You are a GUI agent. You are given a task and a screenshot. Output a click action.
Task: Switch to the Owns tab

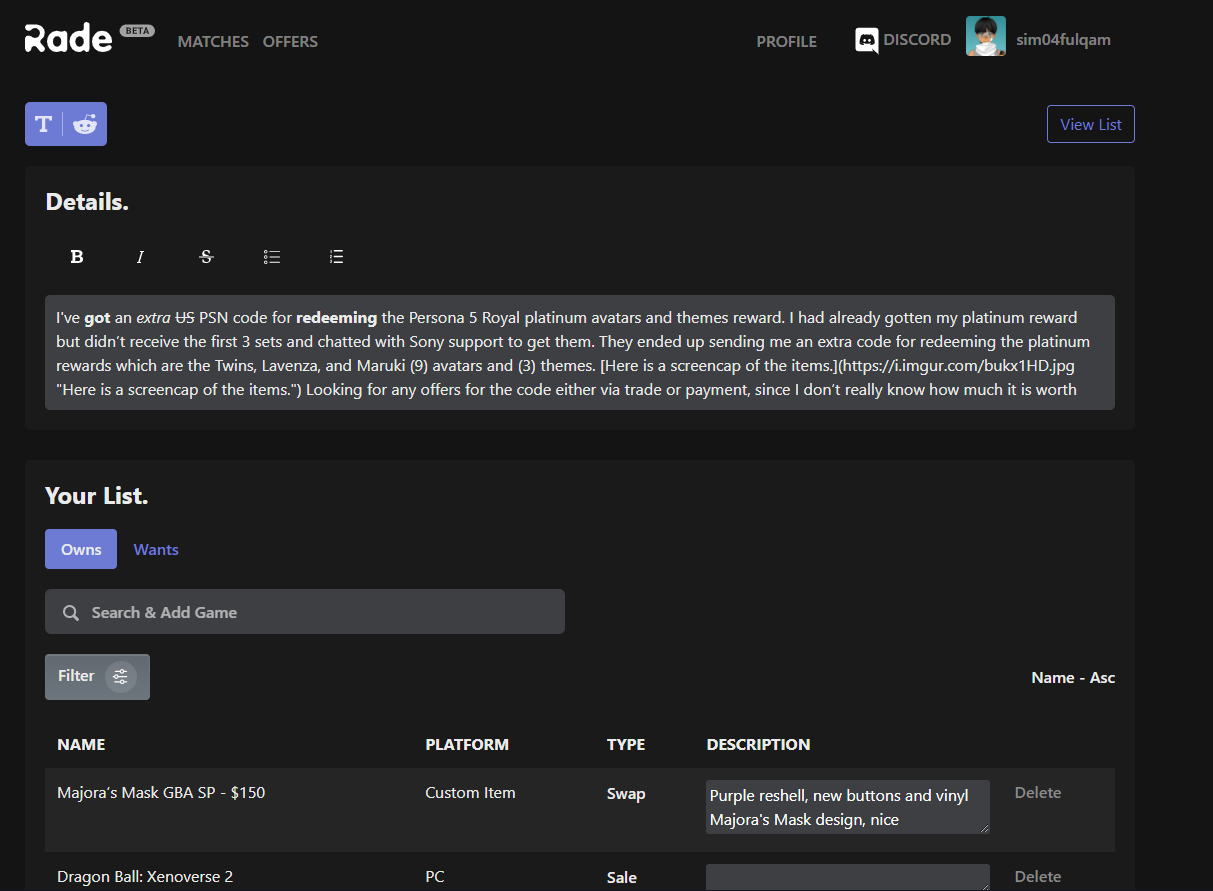pos(81,549)
